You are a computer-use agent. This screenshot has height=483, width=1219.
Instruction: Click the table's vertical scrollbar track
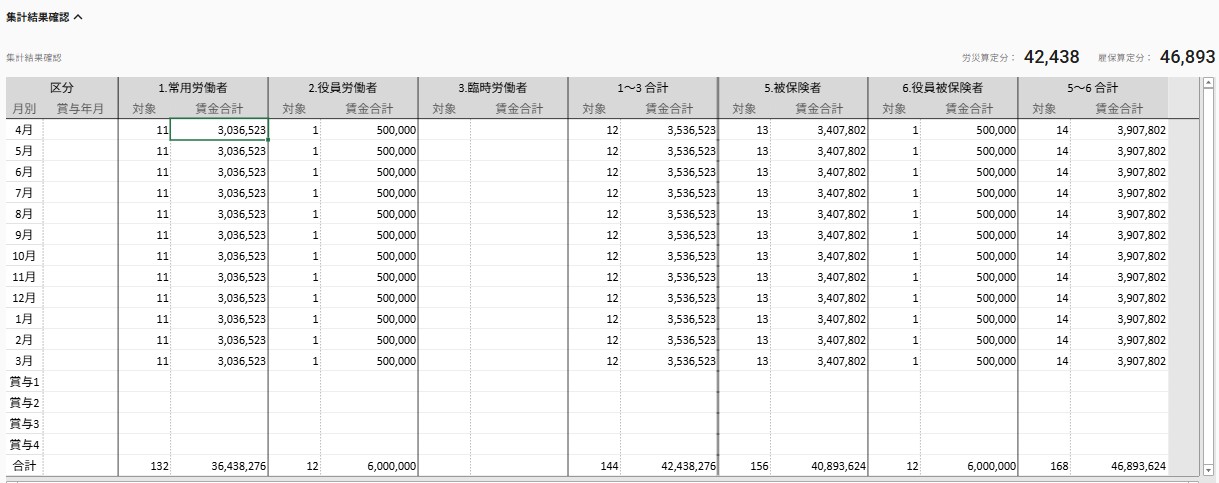click(x=1209, y=276)
